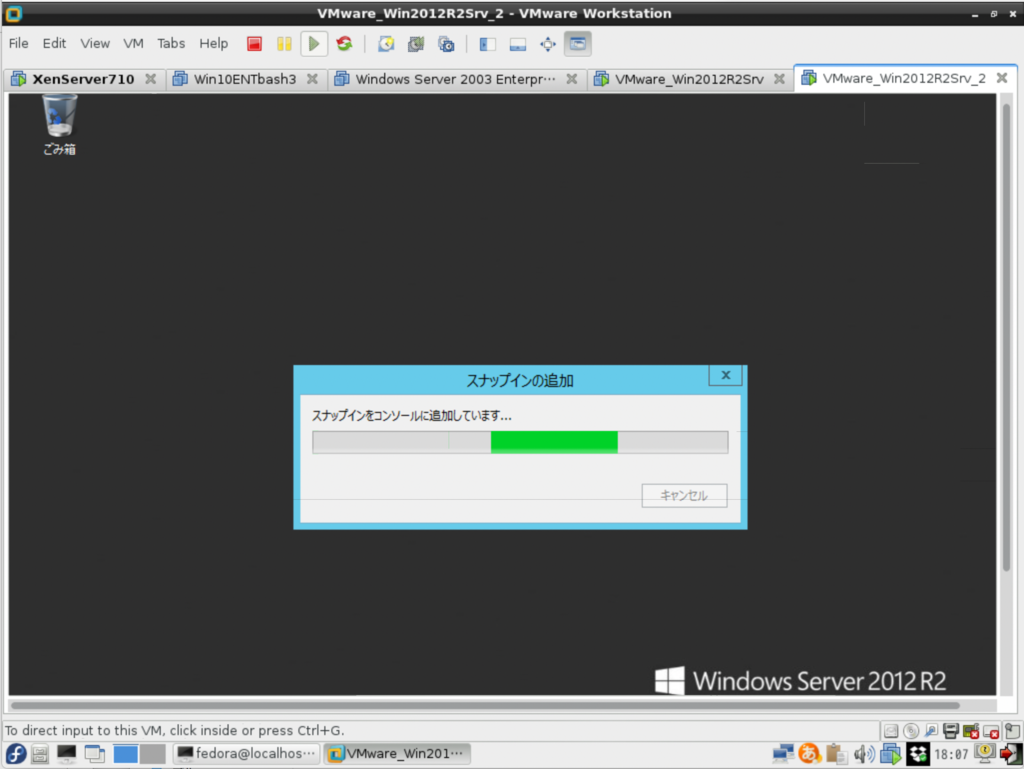
Task: Switch to the VMware_Win2012R2Srv tab
Action: pyautogui.click(x=689, y=79)
